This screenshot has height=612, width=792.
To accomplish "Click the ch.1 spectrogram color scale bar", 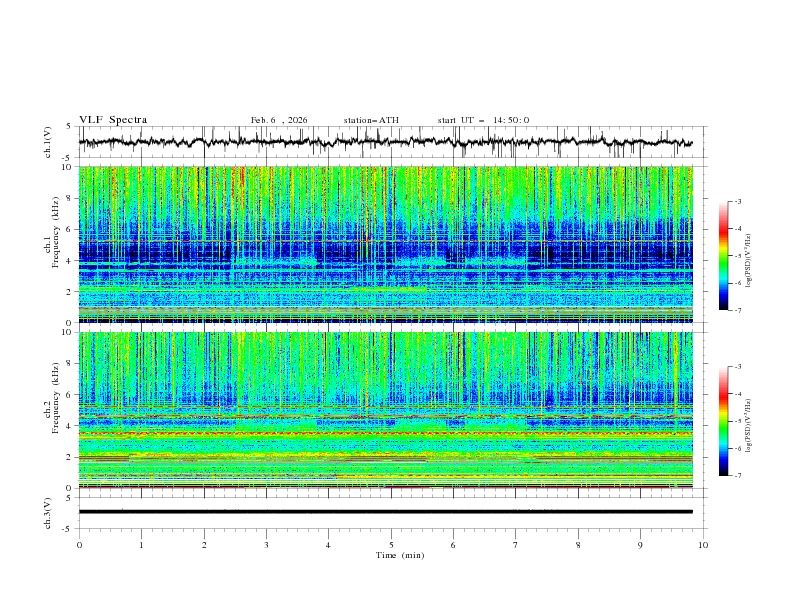I will tap(724, 256).
